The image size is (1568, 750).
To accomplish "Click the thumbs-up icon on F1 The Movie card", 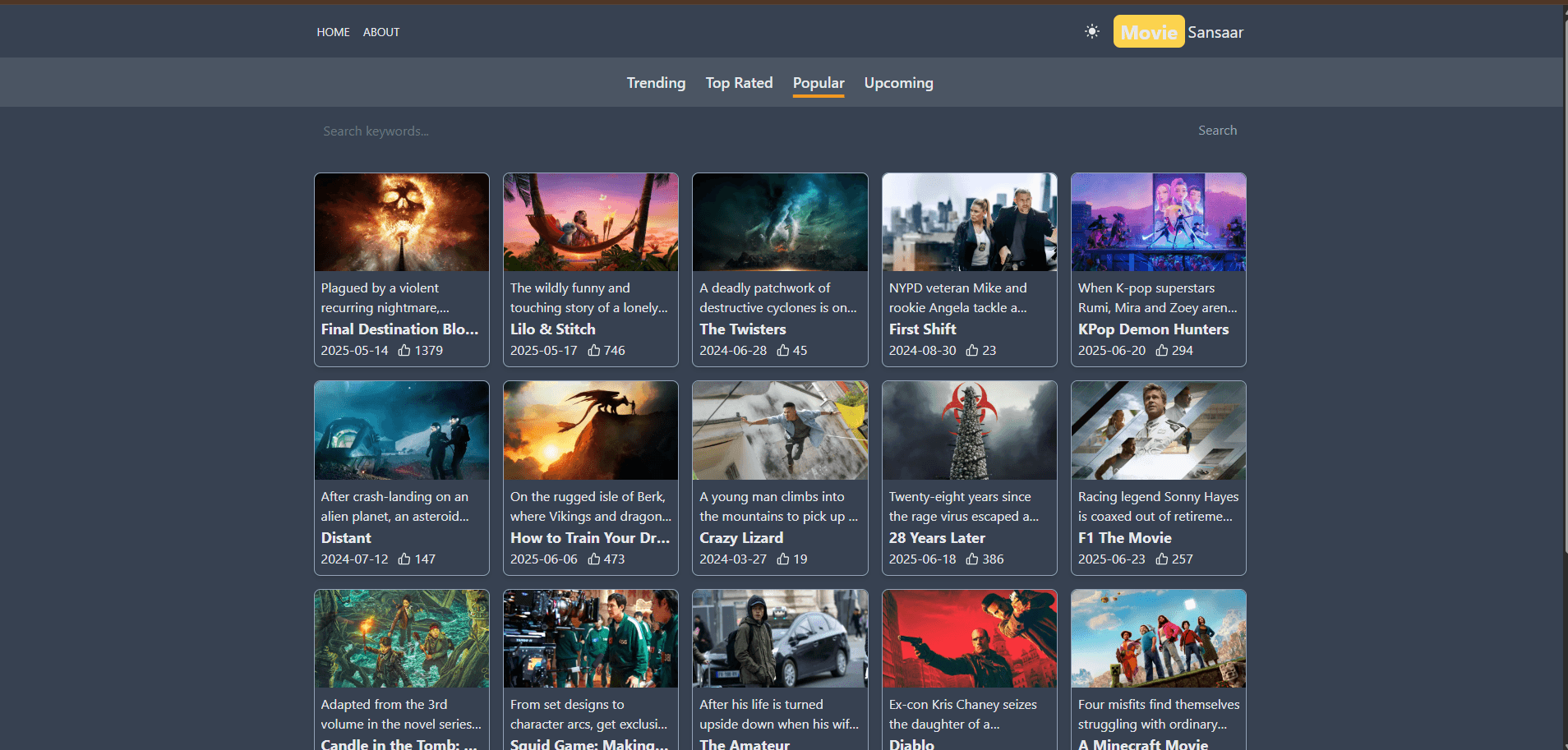I will [x=1162, y=559].
